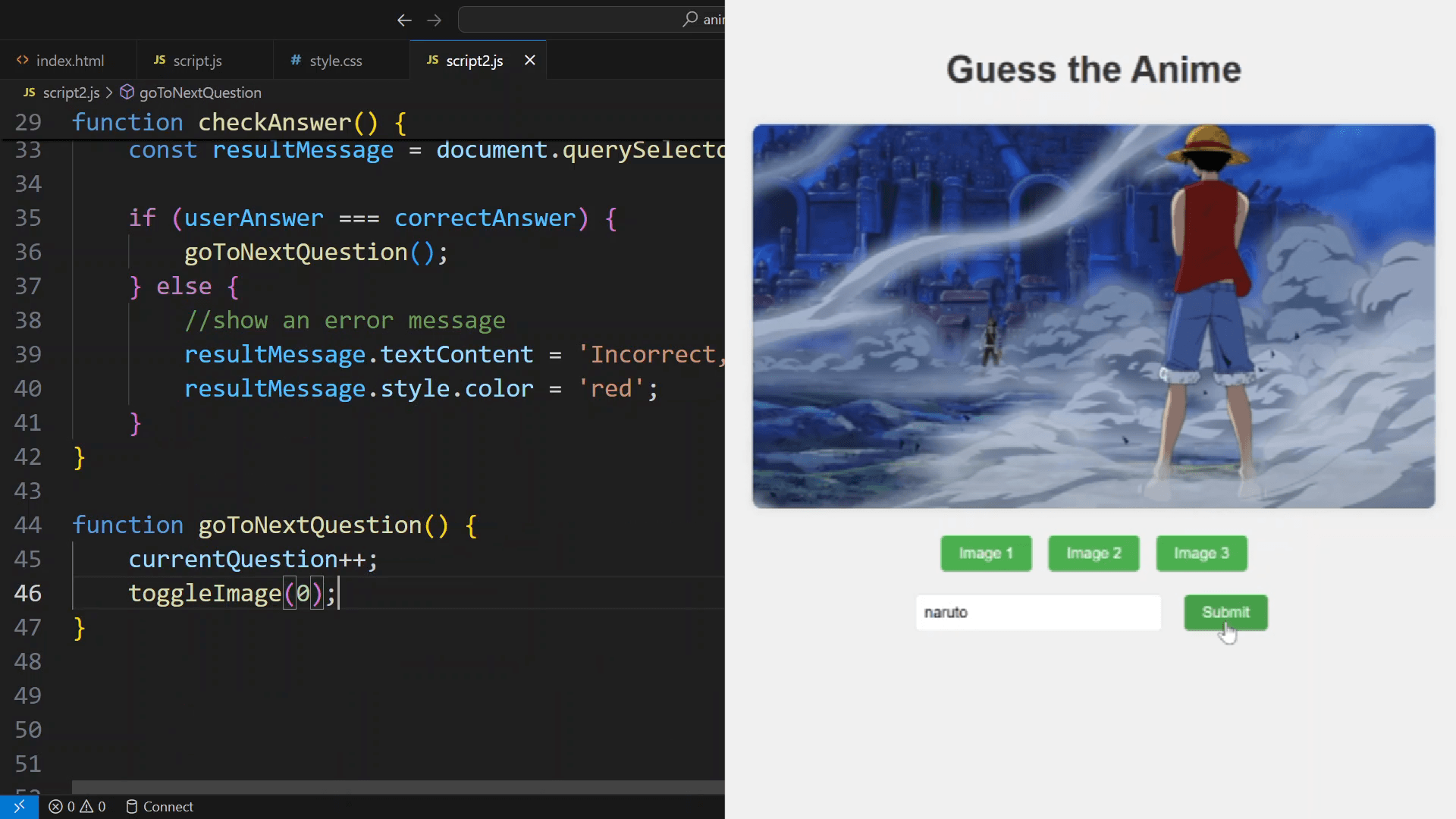Screen dimensions: 1456x819
Task: Open the command center search box
Action: click(x=591, y=20)
